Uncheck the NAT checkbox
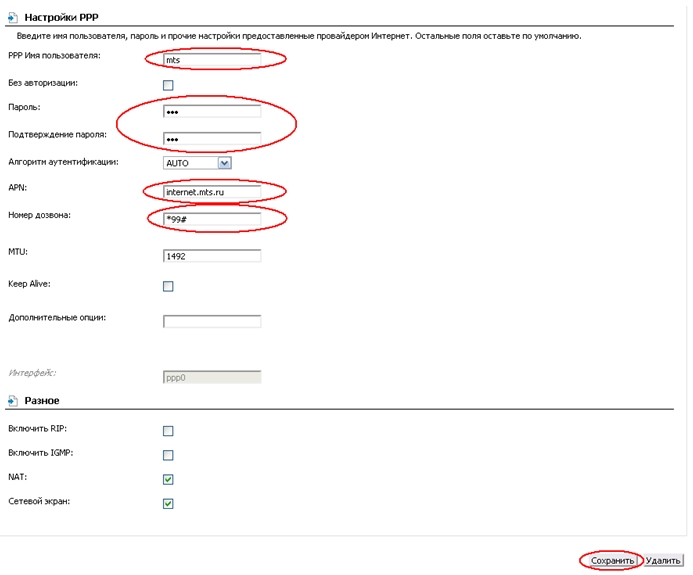The width and height of the screenshot is (693, 575). tap(168, 479)
